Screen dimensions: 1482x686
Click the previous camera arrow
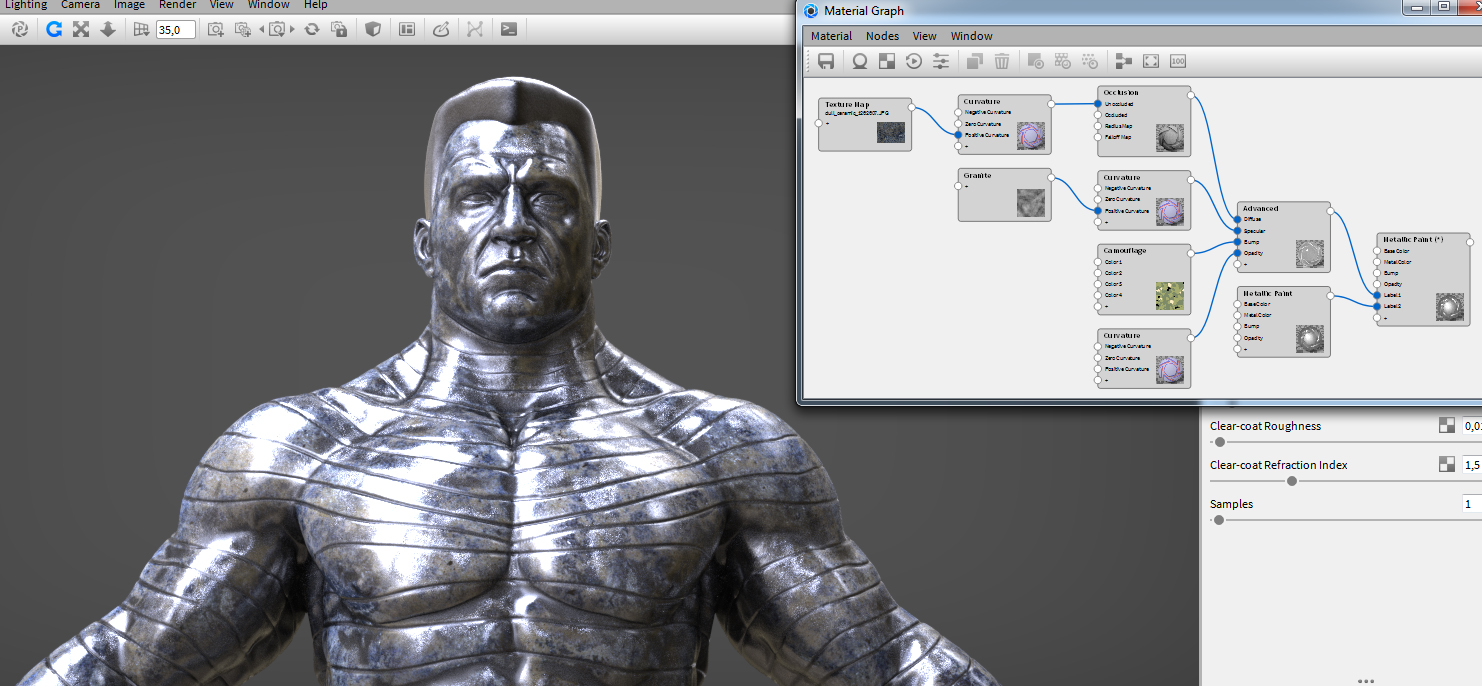click(x=262, y=29)
